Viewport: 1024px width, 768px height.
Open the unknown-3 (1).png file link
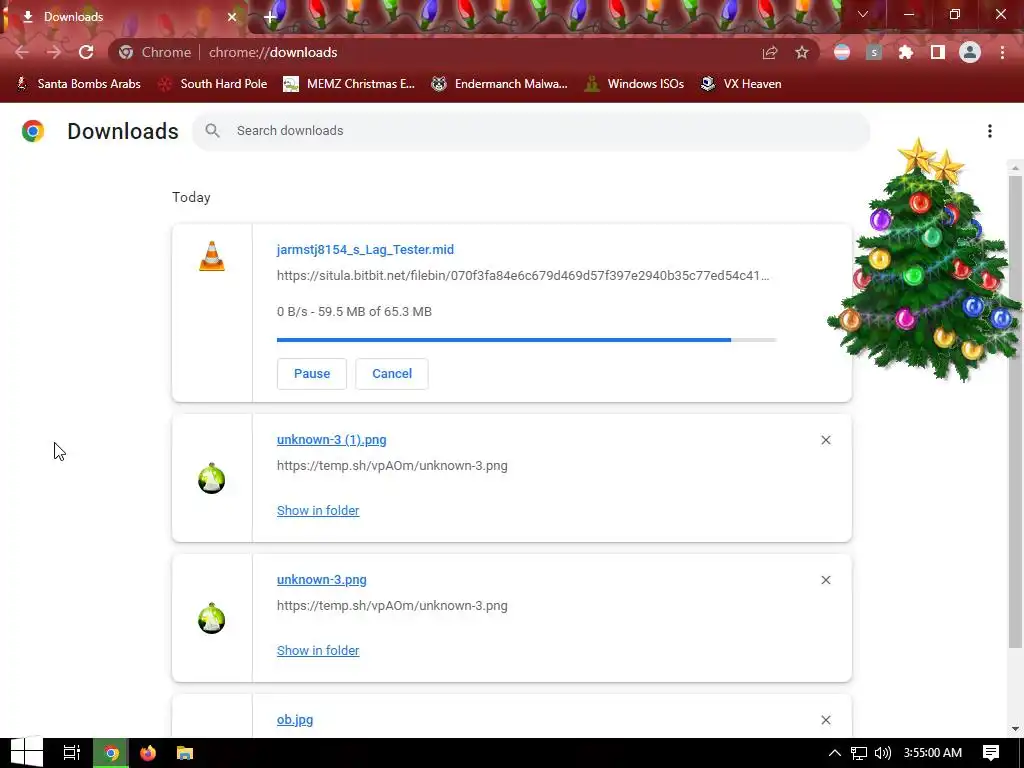(x=332, y=440)
